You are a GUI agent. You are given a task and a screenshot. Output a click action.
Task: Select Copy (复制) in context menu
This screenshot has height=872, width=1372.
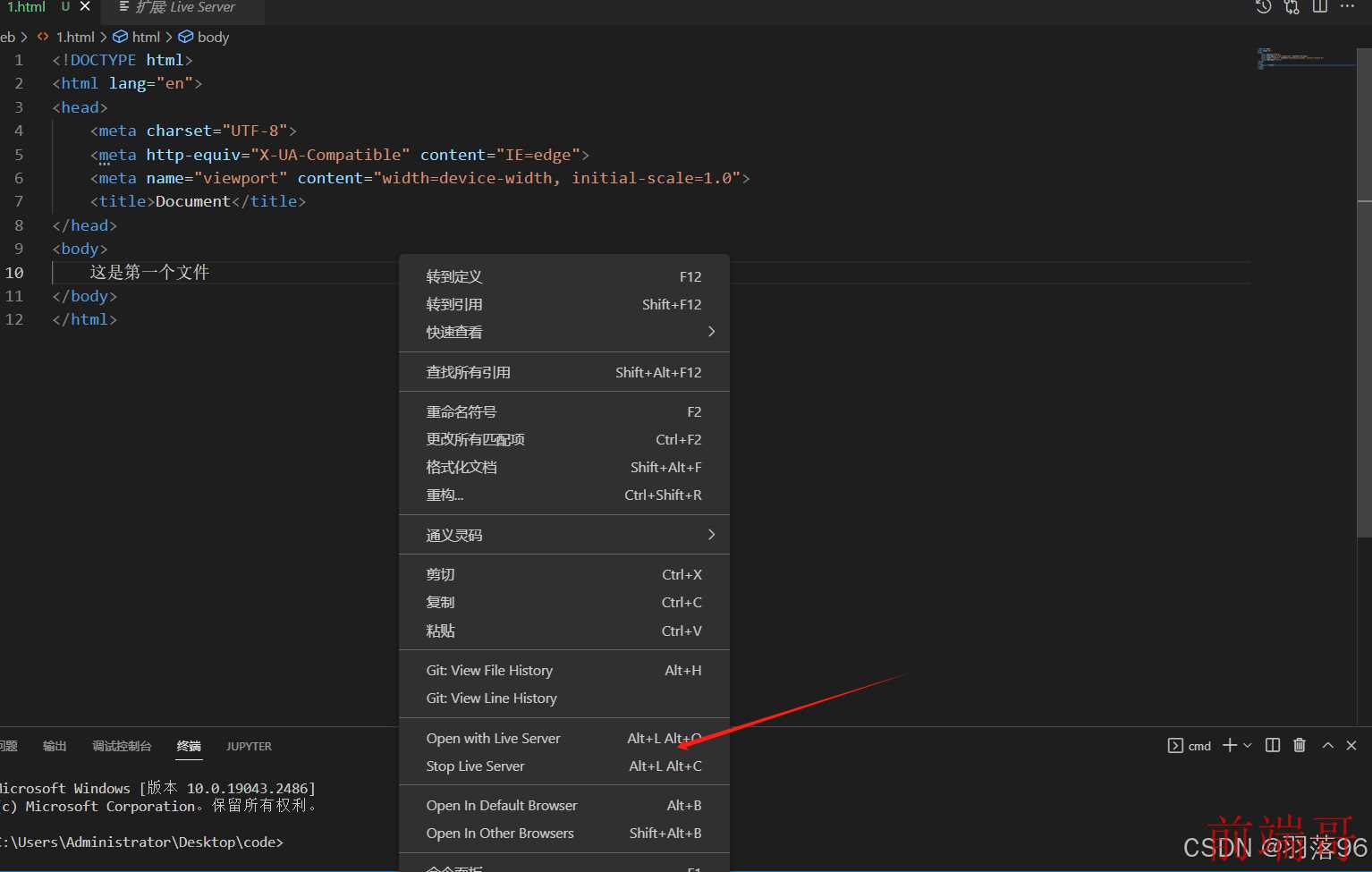[x=564, y=602]
